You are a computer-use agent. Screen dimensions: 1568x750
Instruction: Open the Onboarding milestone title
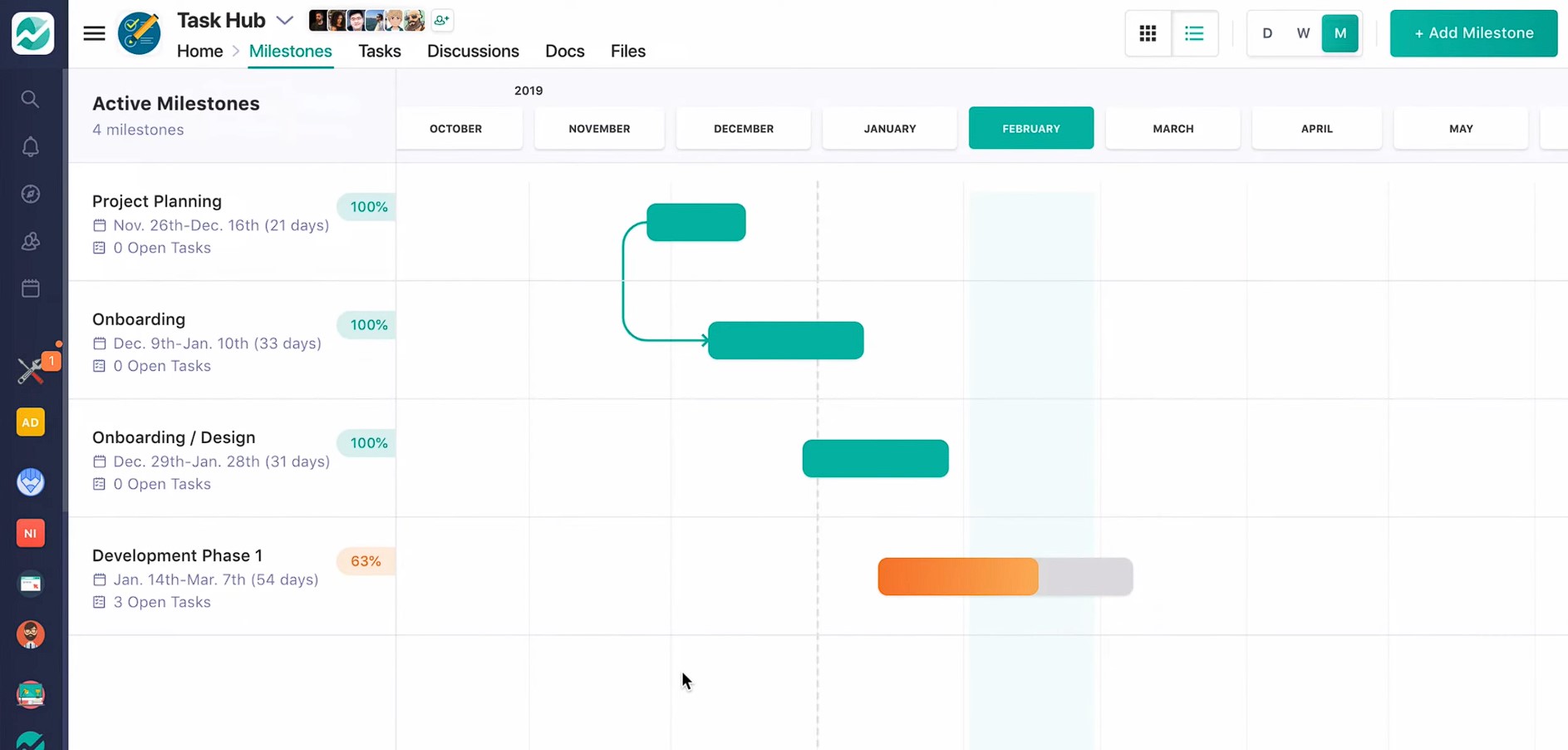[x=139, y=319]
